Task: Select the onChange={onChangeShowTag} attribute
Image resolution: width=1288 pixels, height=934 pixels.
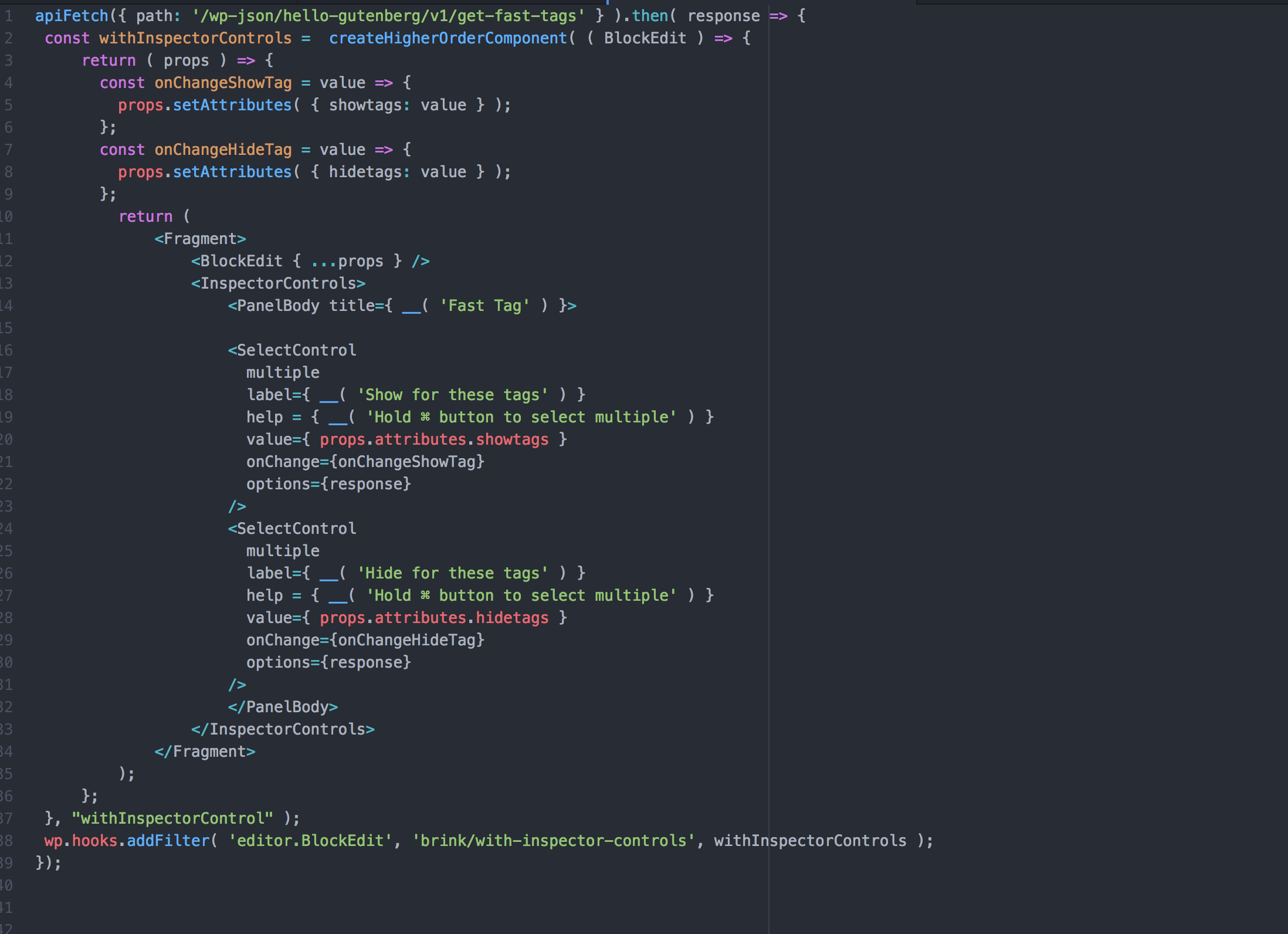Action: click(365, 461)
